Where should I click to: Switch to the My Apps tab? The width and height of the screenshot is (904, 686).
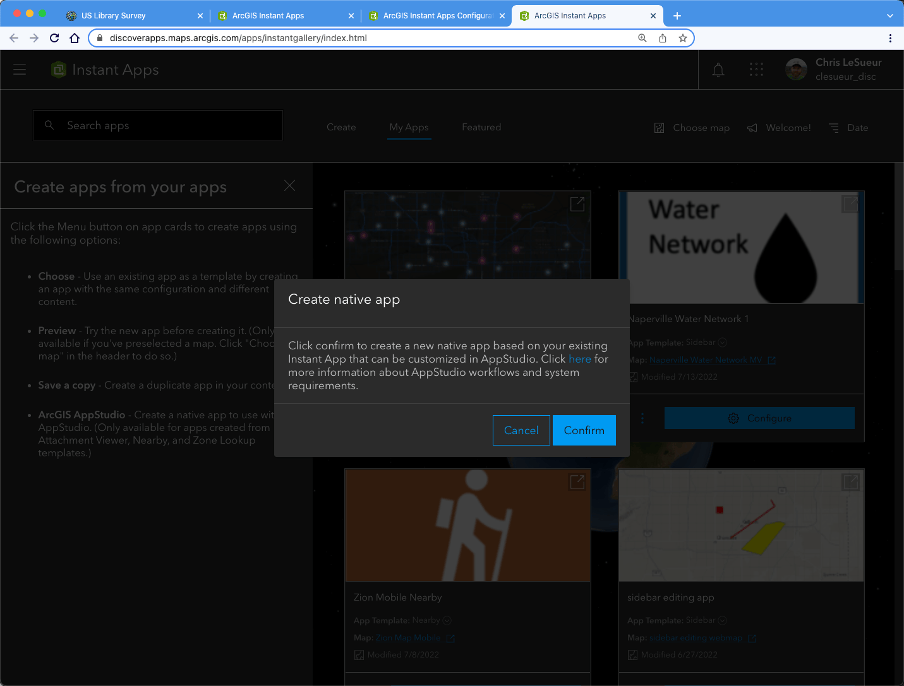coord(409,127)
